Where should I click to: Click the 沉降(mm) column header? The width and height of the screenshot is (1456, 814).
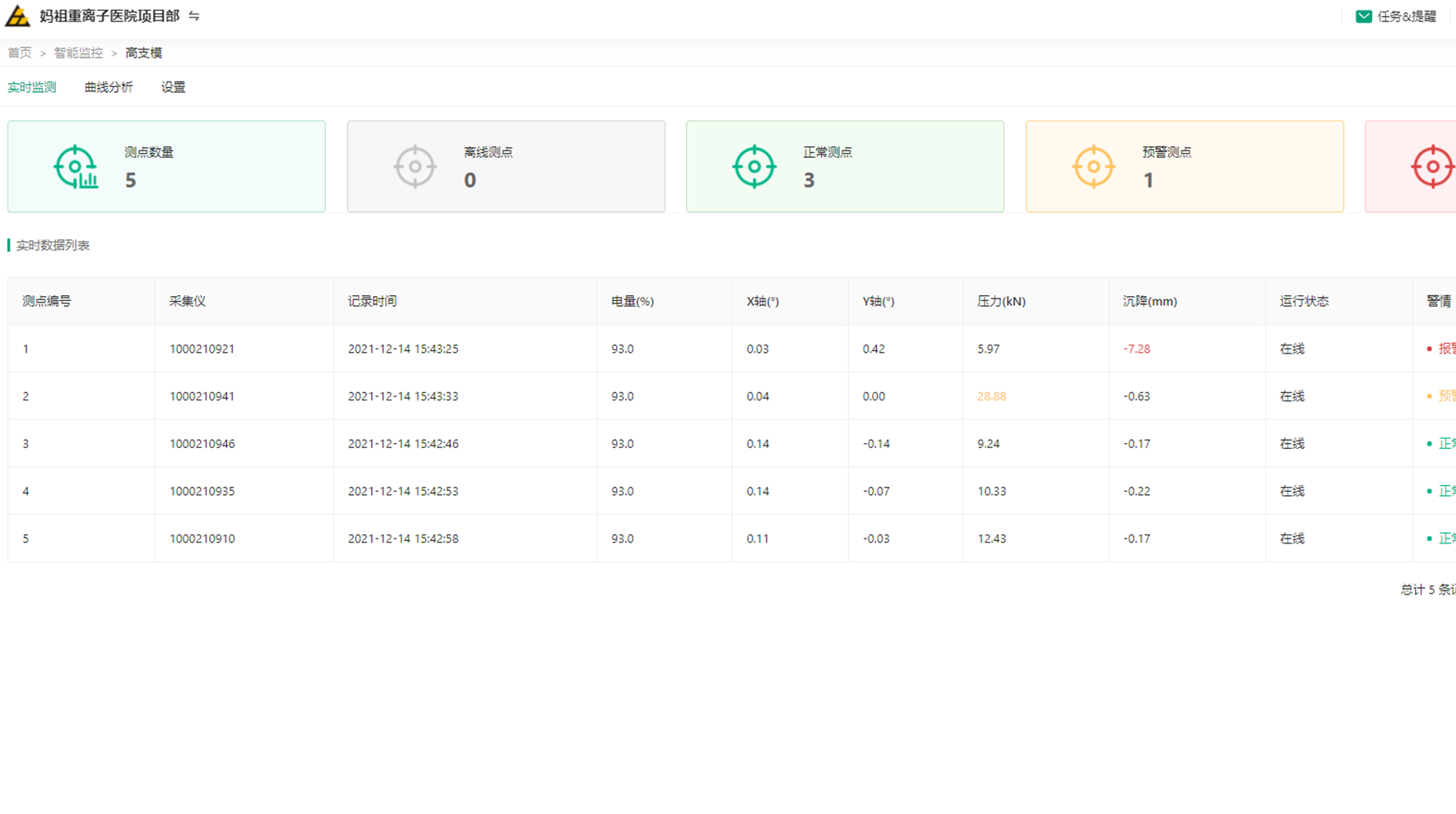point(1150,301)
